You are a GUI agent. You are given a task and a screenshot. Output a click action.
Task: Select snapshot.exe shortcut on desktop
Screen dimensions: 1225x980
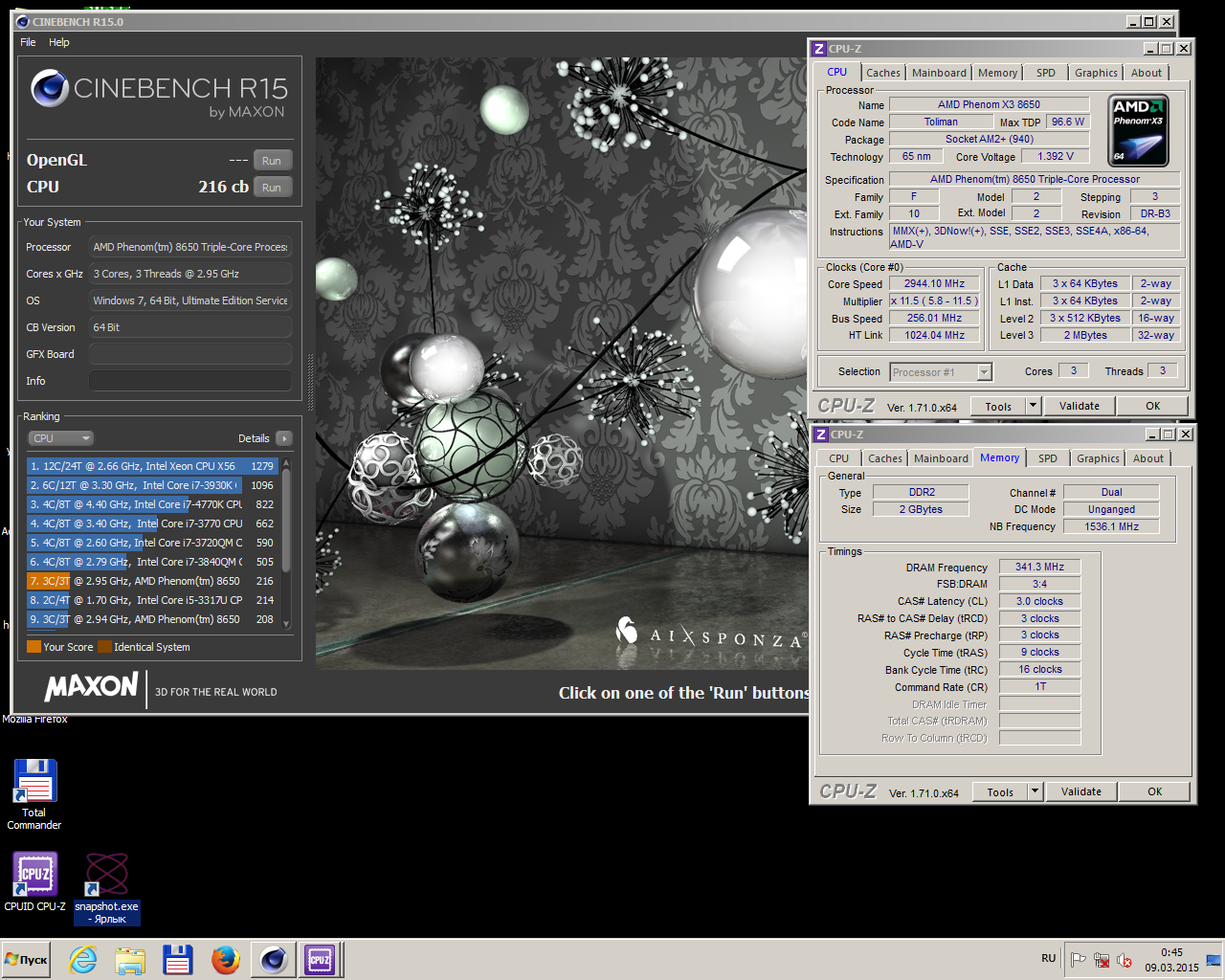point(107,889)
